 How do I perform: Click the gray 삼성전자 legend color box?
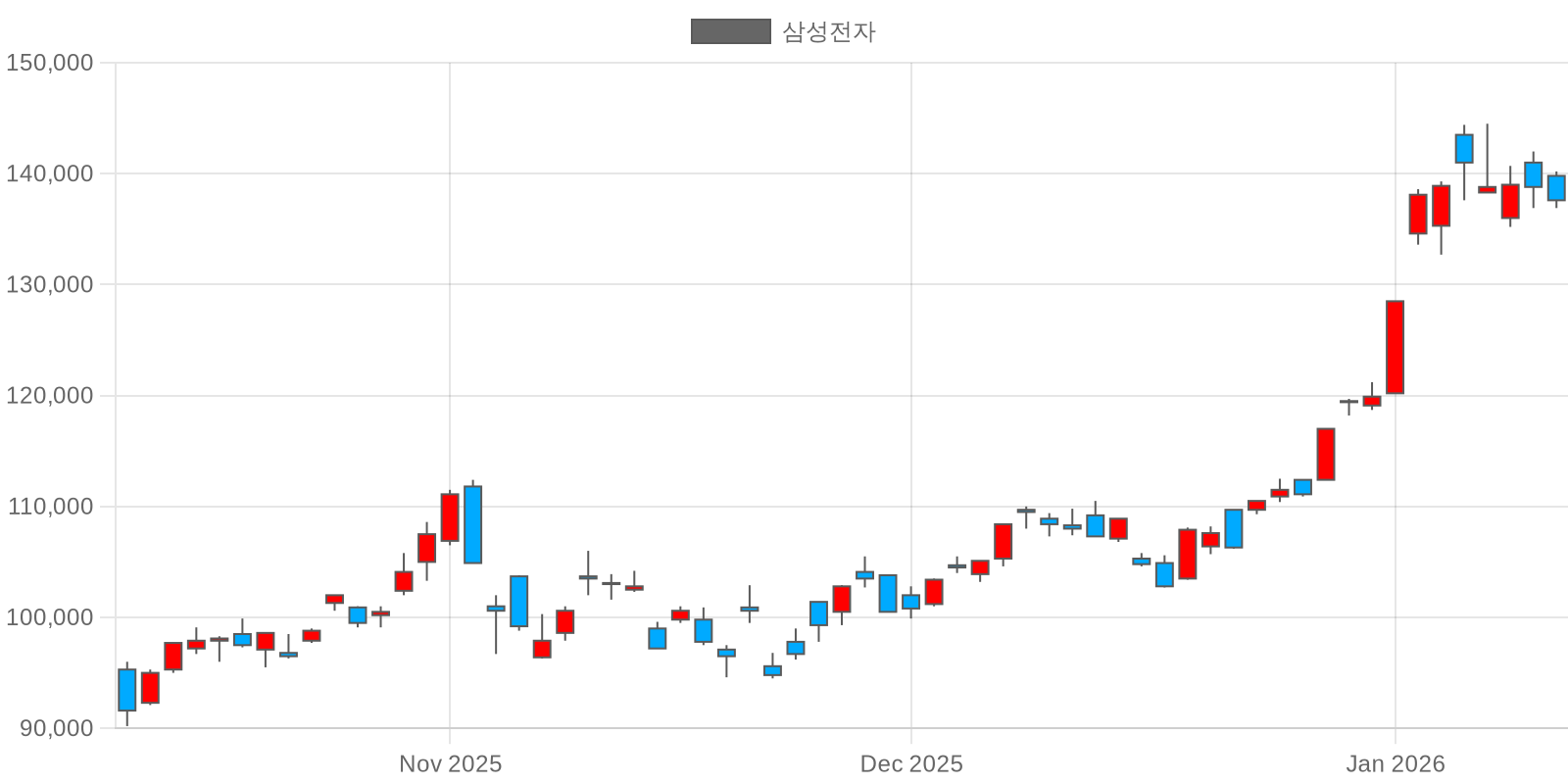tap(730, 31)
